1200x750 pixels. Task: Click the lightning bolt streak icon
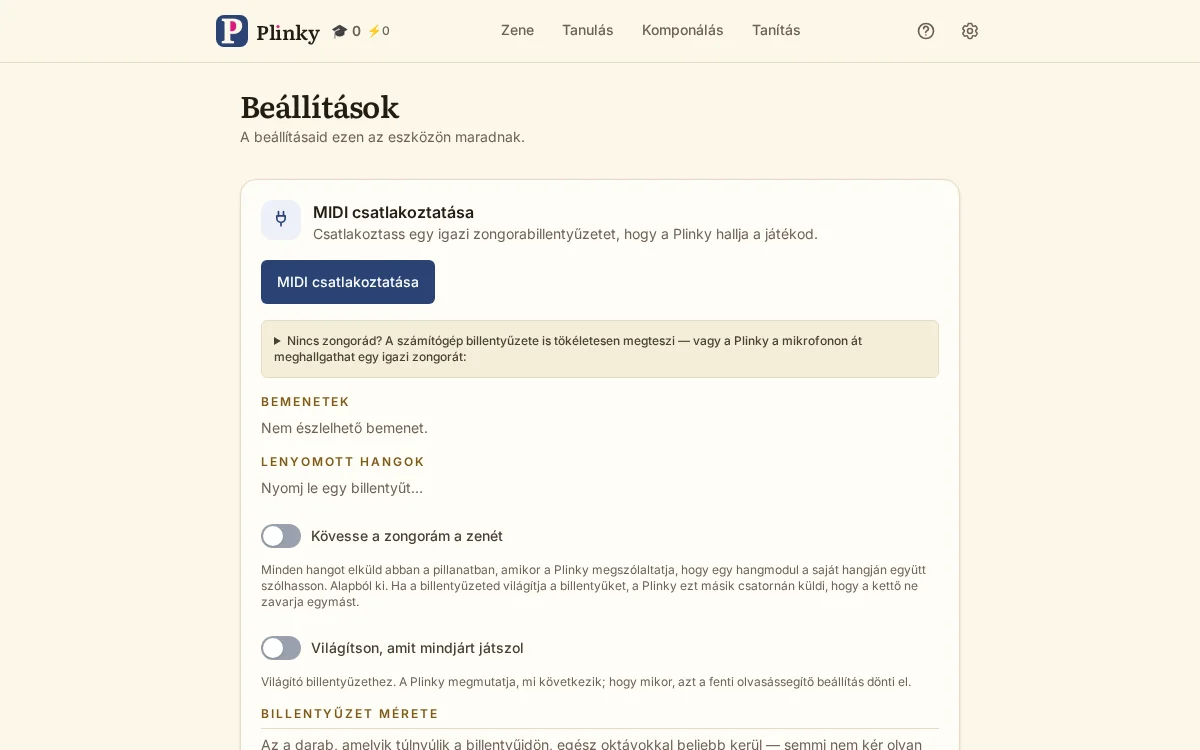click(x=374, y=31)
